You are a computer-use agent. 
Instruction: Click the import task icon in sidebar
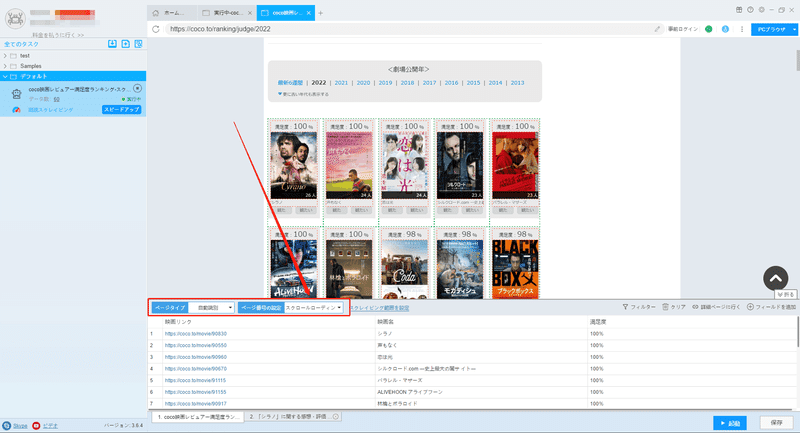pyautogui.click(x=112, y=44)
